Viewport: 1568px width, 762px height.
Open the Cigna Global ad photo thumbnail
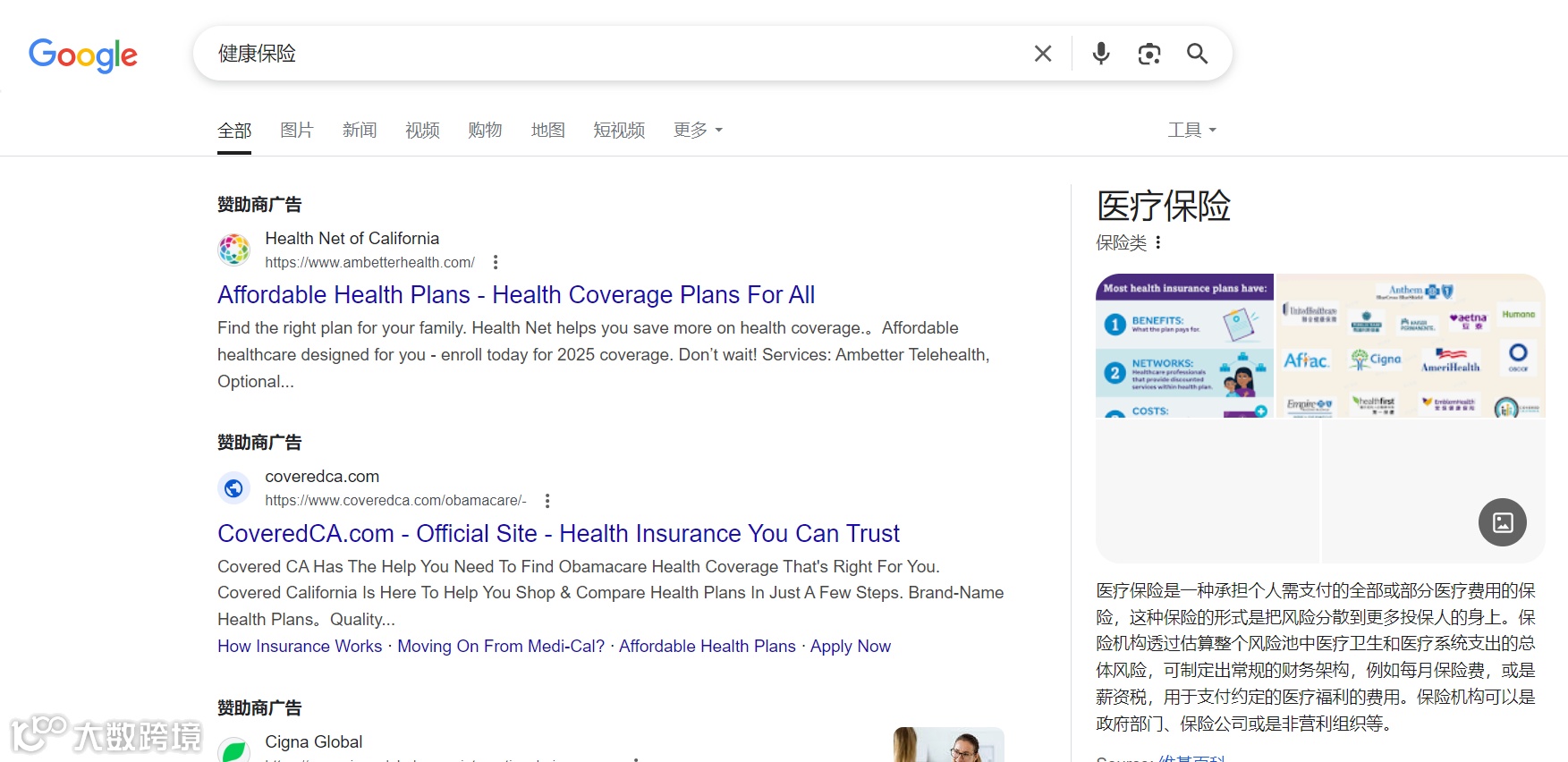click(x=948, y=744)
